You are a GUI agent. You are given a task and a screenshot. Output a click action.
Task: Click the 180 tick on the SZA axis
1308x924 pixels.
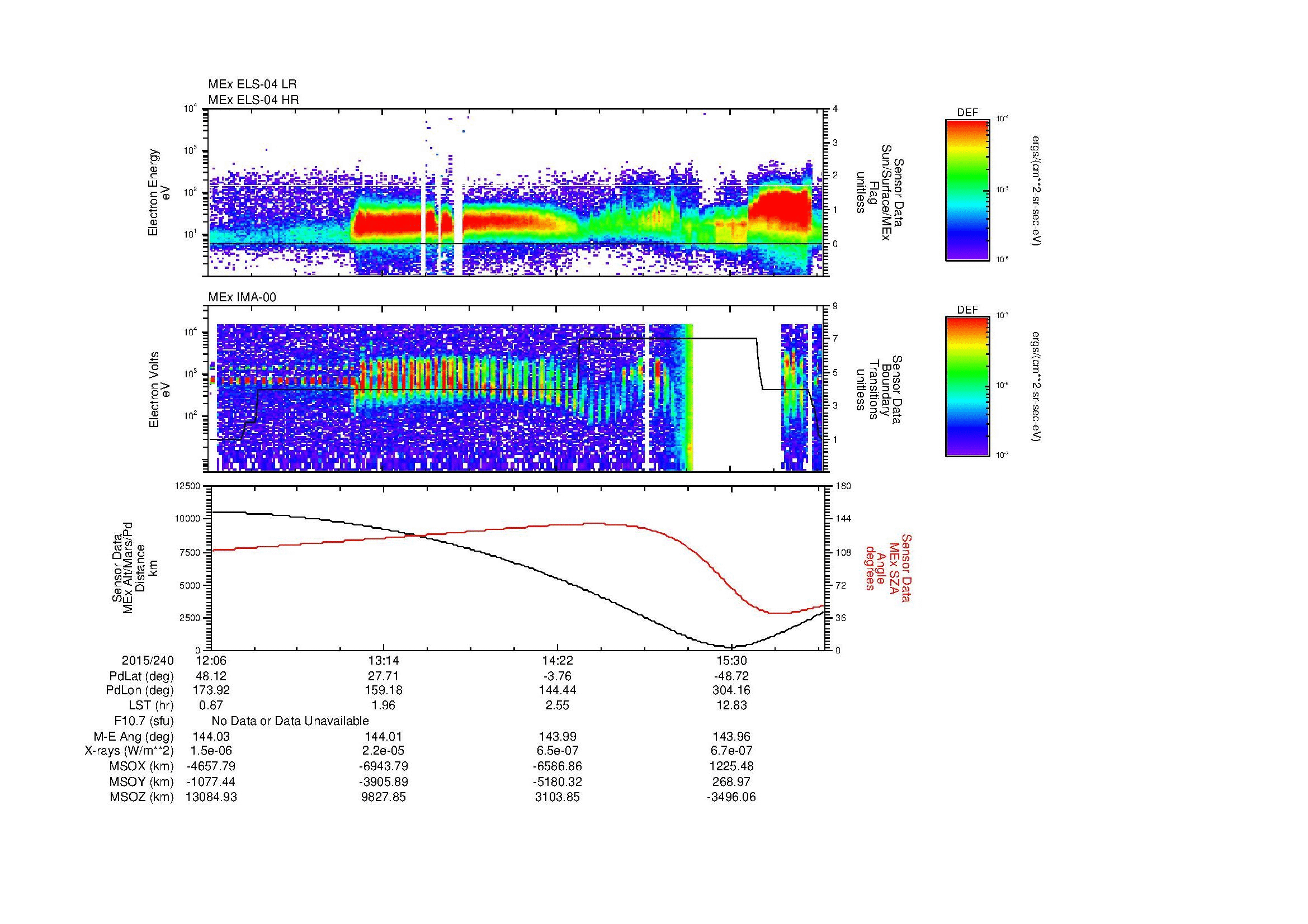pos(843,486)
